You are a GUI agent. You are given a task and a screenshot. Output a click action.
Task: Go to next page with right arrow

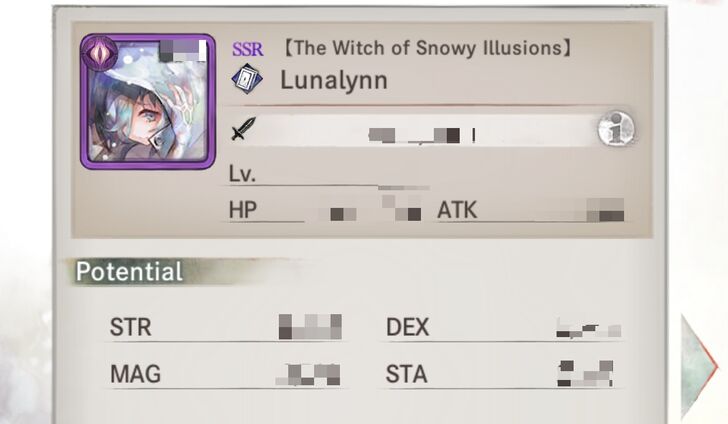pos(699,366)
